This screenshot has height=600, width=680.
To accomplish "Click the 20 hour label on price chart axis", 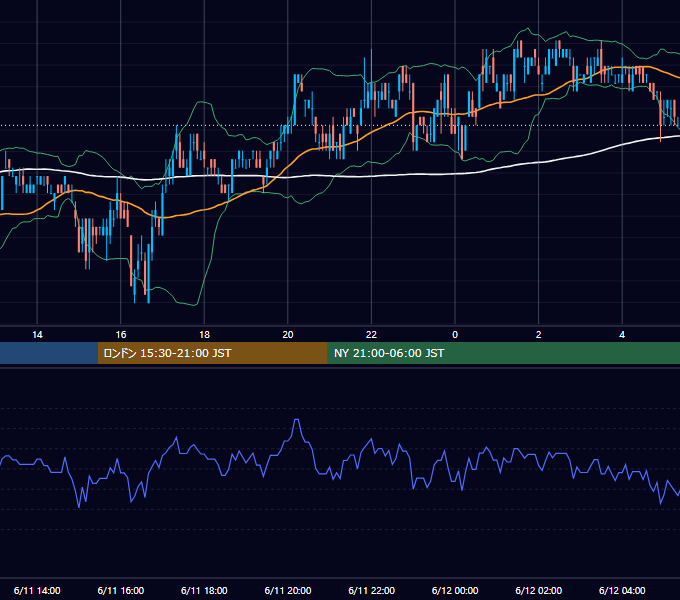I will 288,335.
